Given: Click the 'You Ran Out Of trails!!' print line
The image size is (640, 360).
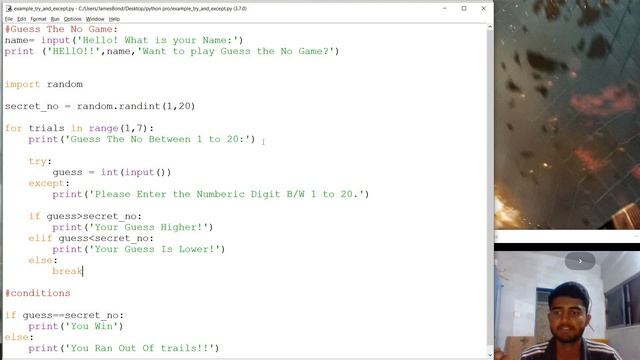Looking at the screenshot, I should [124, 349].
